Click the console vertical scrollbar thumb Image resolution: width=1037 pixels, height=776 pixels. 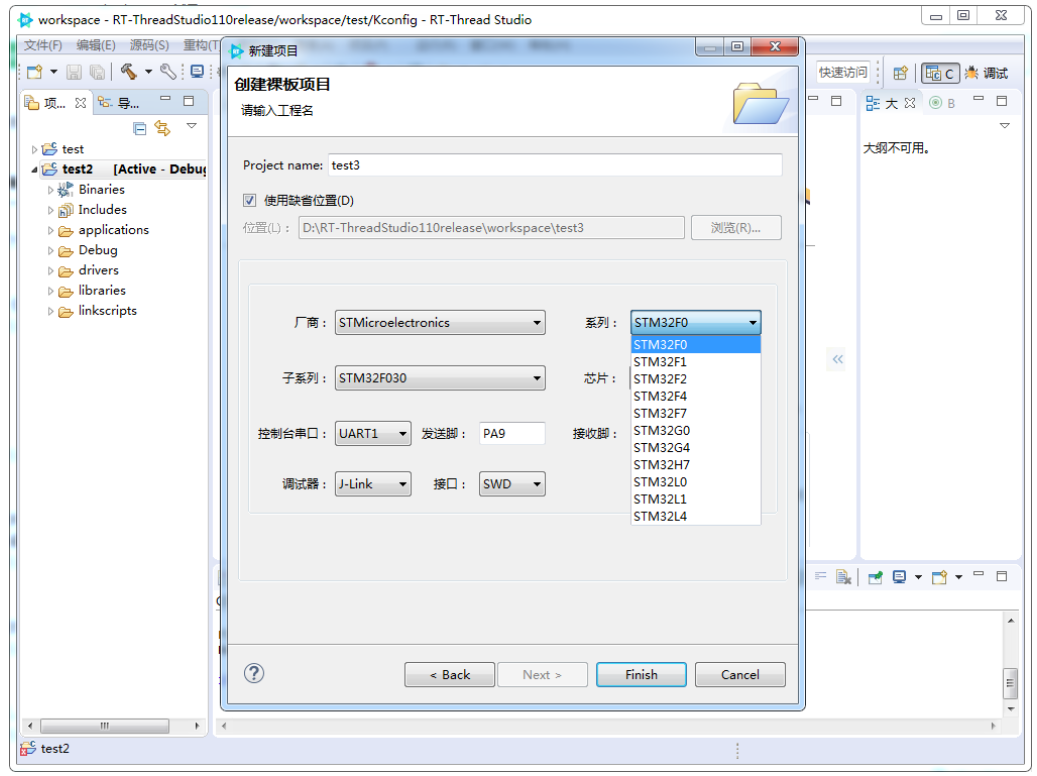coord(1010,683)
